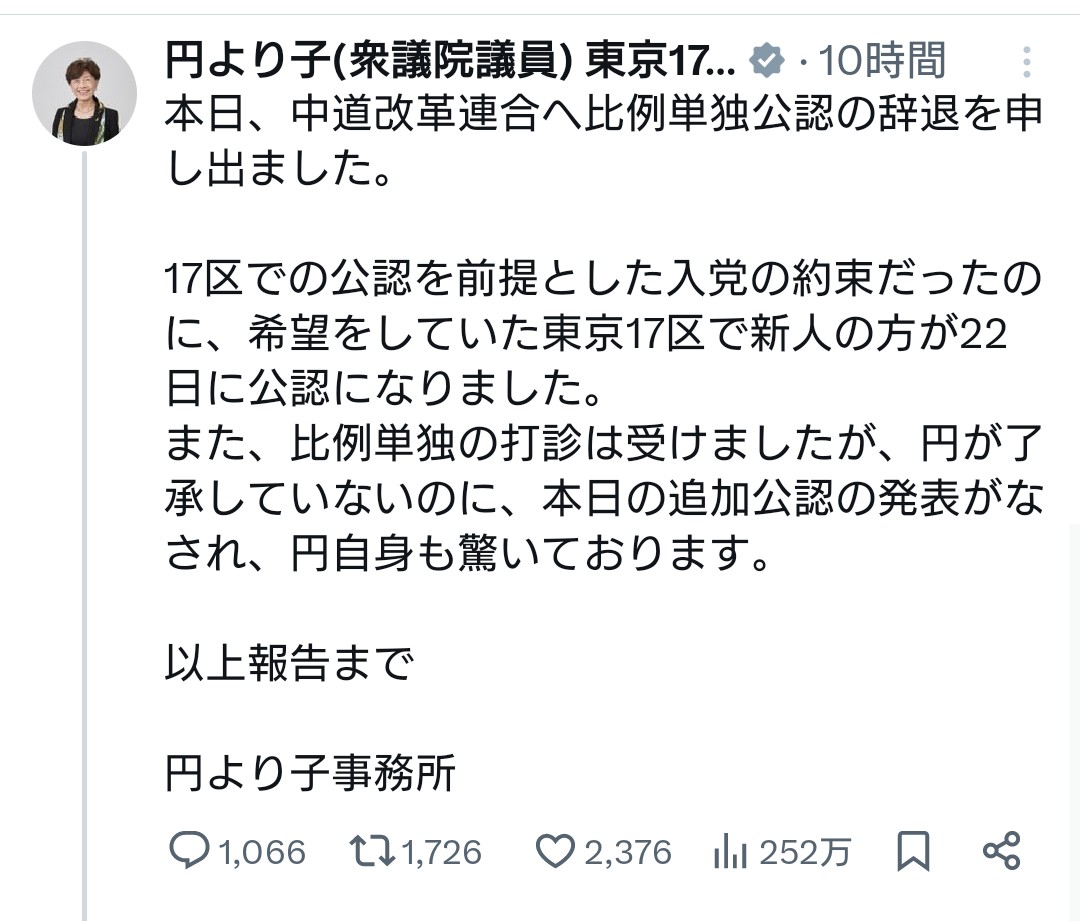
Task: Share the post using share icon
Action: (x=1001, y=851)
